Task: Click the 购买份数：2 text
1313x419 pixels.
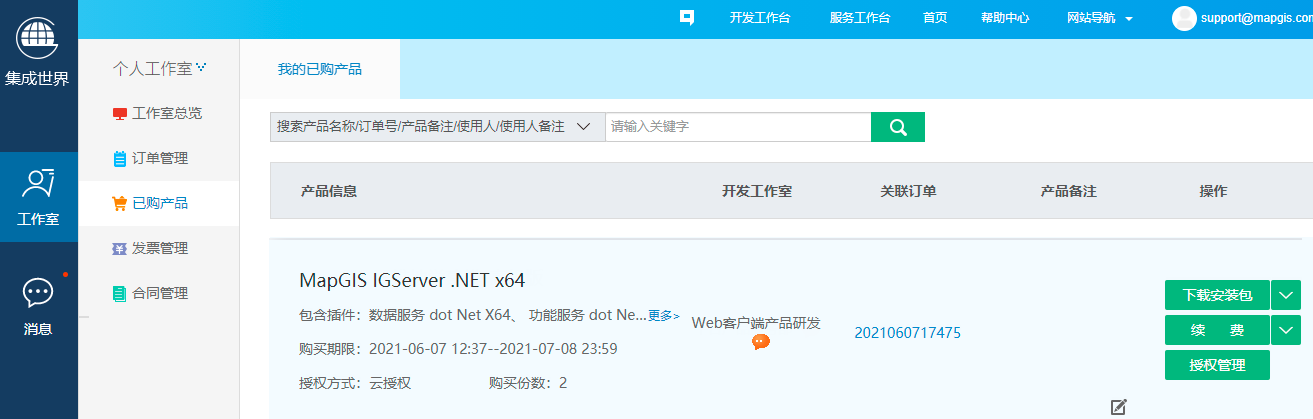Action: (x=528, y=383)
